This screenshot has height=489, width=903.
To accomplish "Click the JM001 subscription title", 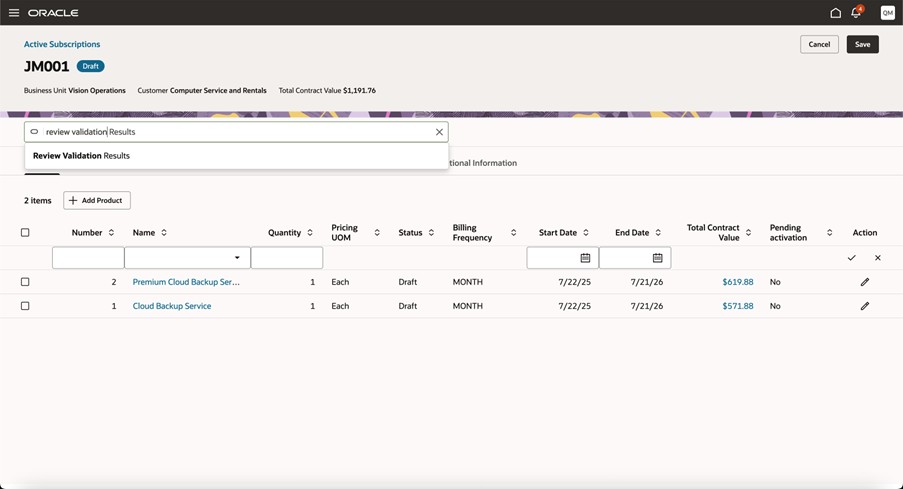I will [x=46, y=67].
